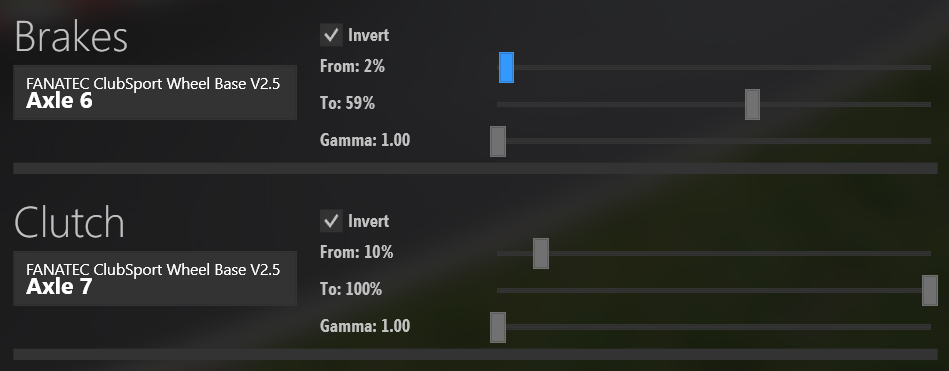Select the Clutch Gamma slider handle

point(497,327)
